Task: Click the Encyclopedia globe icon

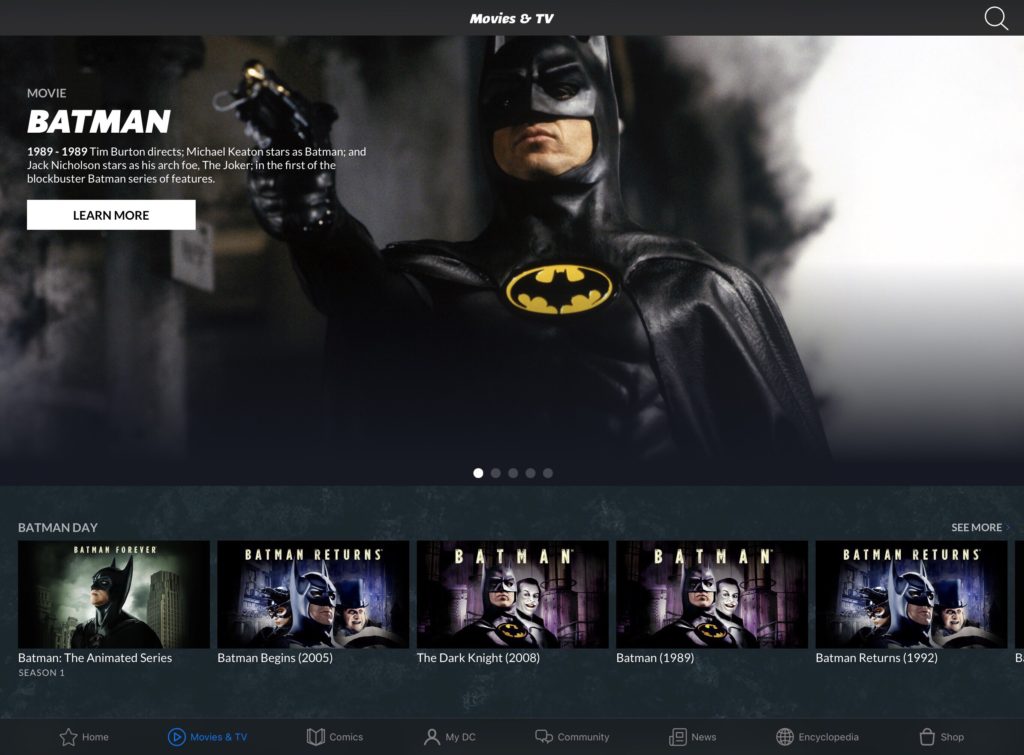Action: 784,737
